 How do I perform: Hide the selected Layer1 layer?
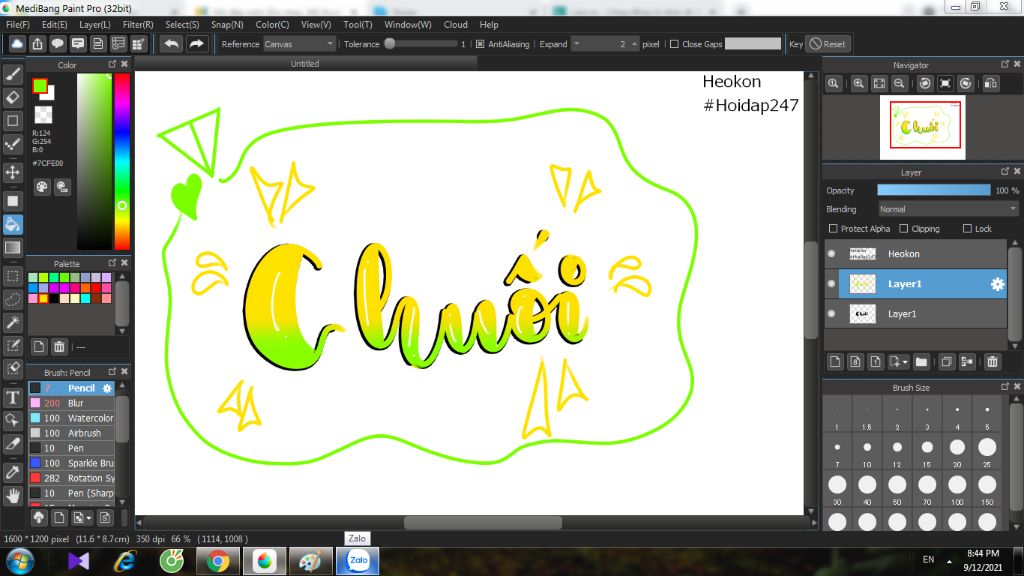pos(831,283)
